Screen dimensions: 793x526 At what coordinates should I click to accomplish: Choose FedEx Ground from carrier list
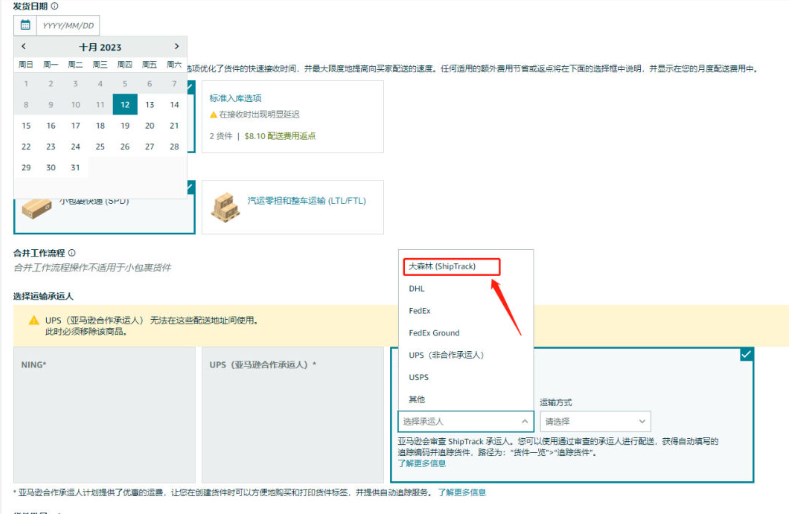pyautogui.click(x=434, y=333)
